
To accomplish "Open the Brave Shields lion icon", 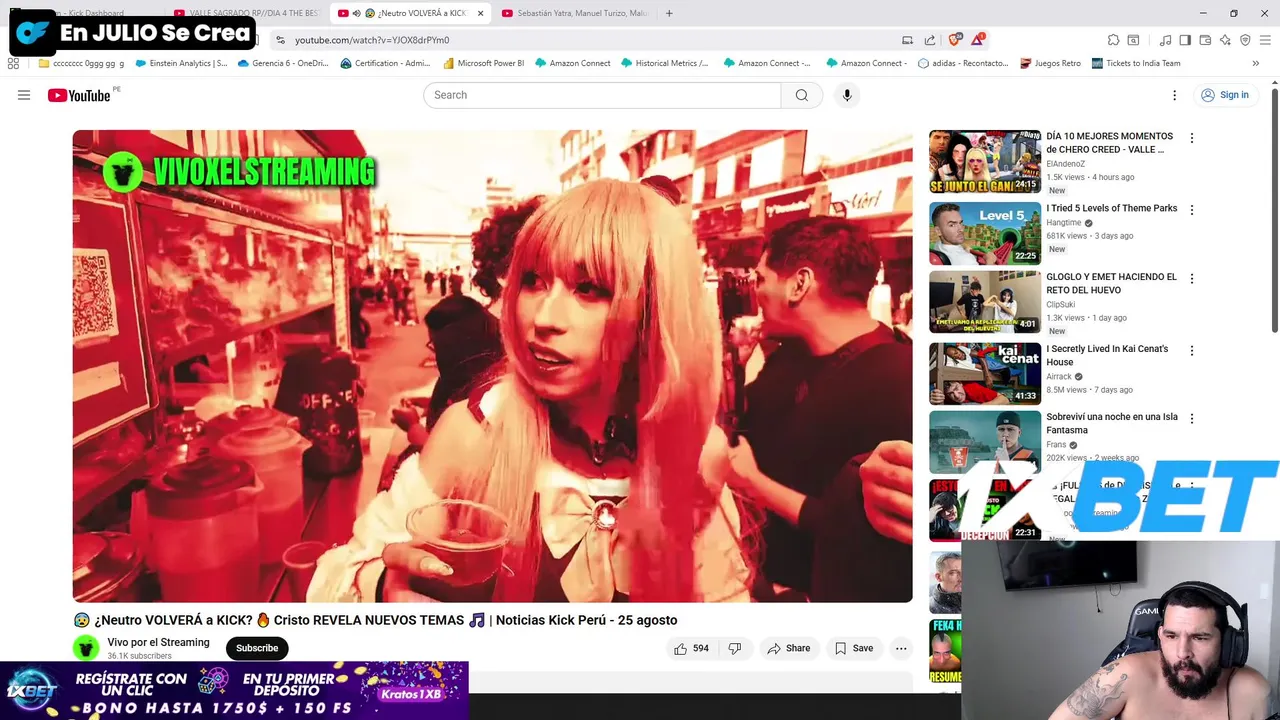I will [954, 40].
